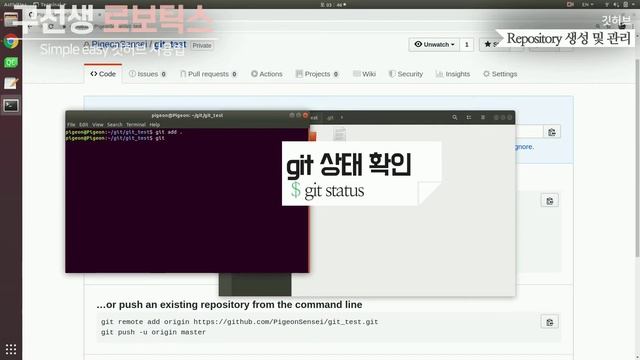Open the file manager hamburger menu
Image resolution: width=640 pixels, height=360 pixels.
point(483,118)
